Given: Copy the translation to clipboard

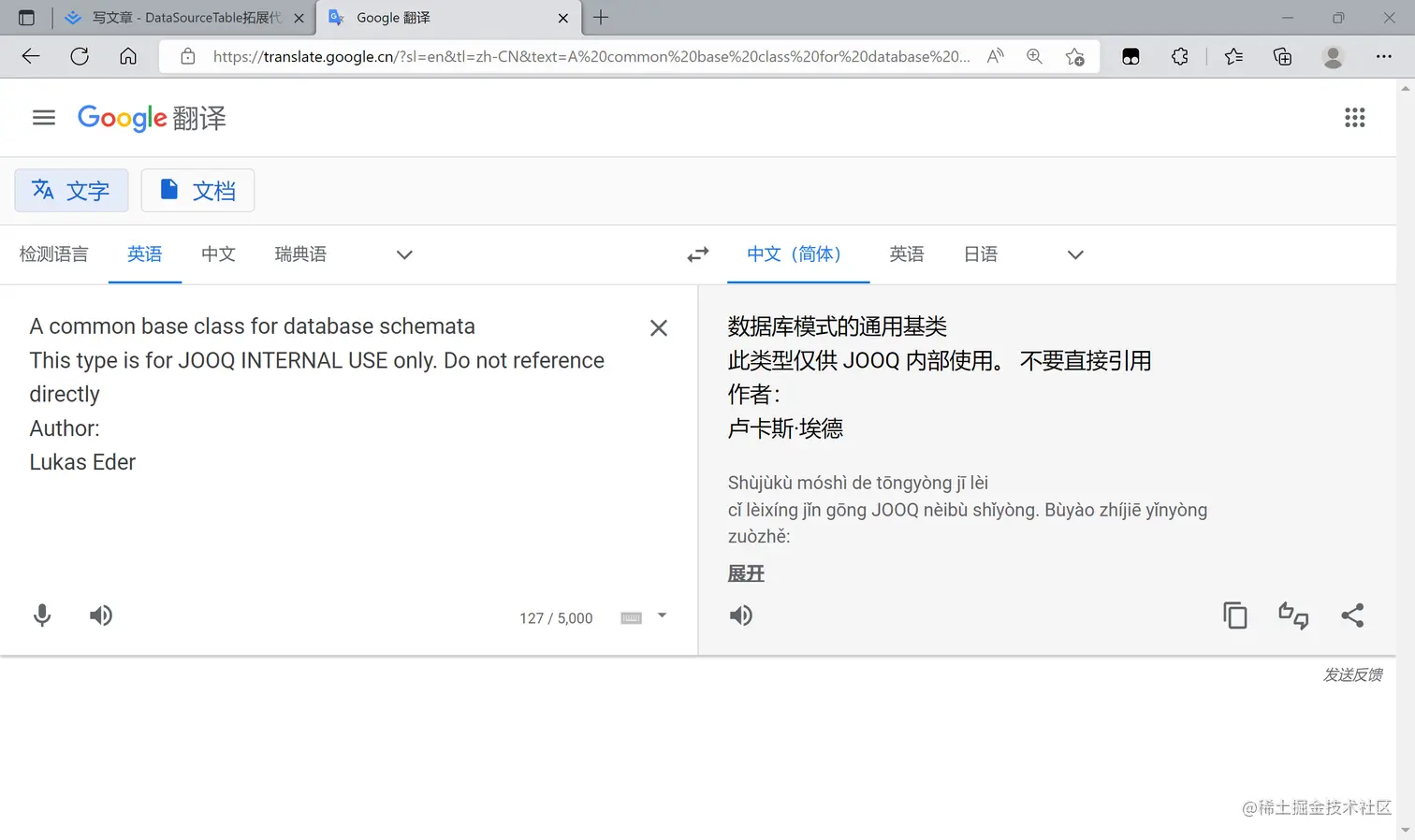Looking at the screenshot, I should [x=1235, y=616].
